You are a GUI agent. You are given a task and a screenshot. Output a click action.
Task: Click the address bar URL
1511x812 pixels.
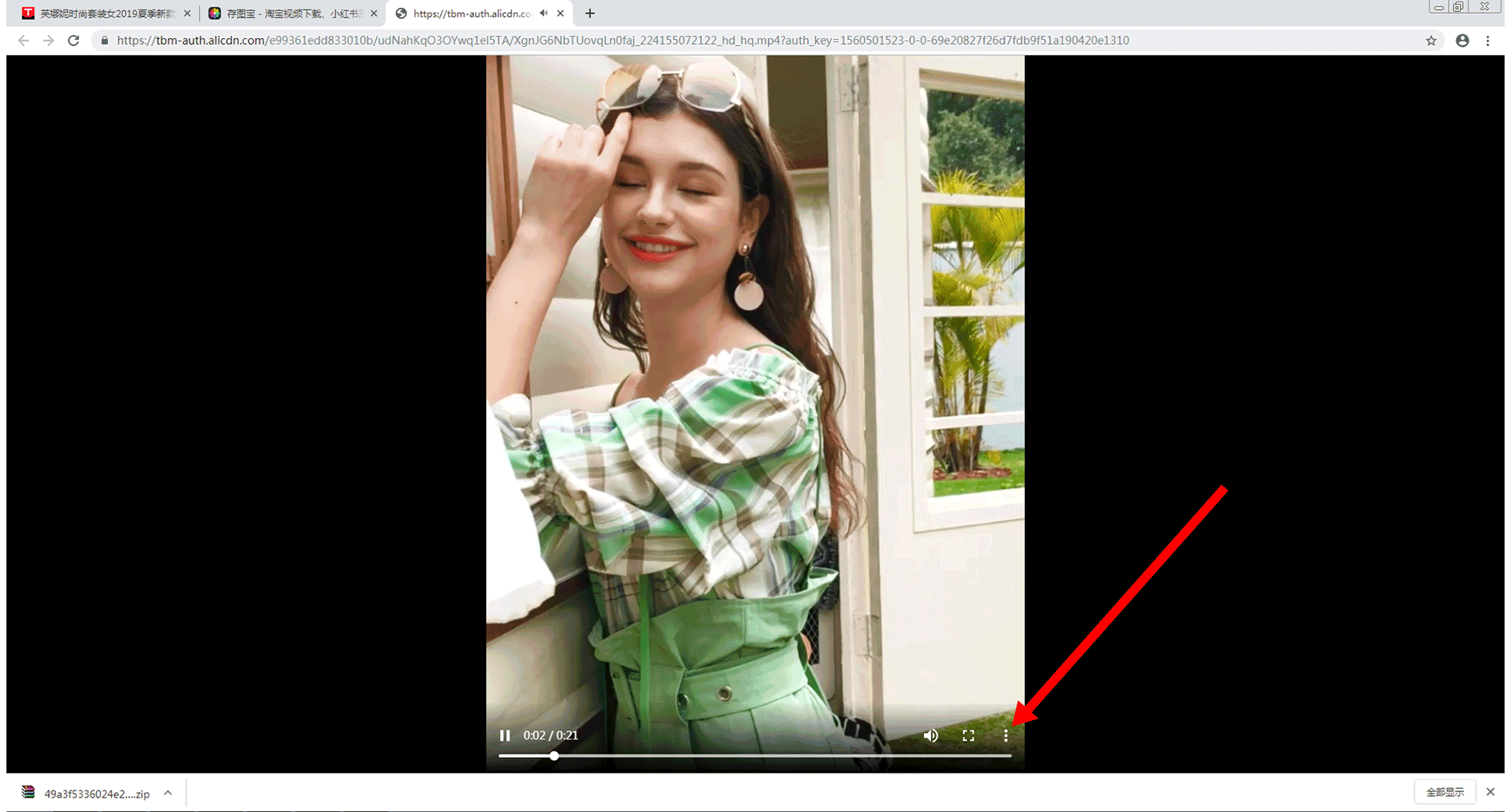(x=623, y=41)
